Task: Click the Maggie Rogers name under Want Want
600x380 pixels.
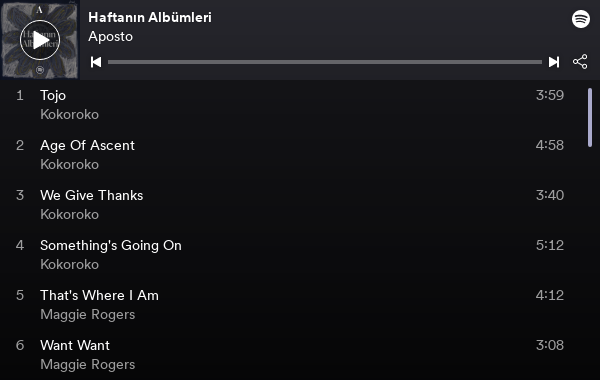Action: click(x=88, y=364)
